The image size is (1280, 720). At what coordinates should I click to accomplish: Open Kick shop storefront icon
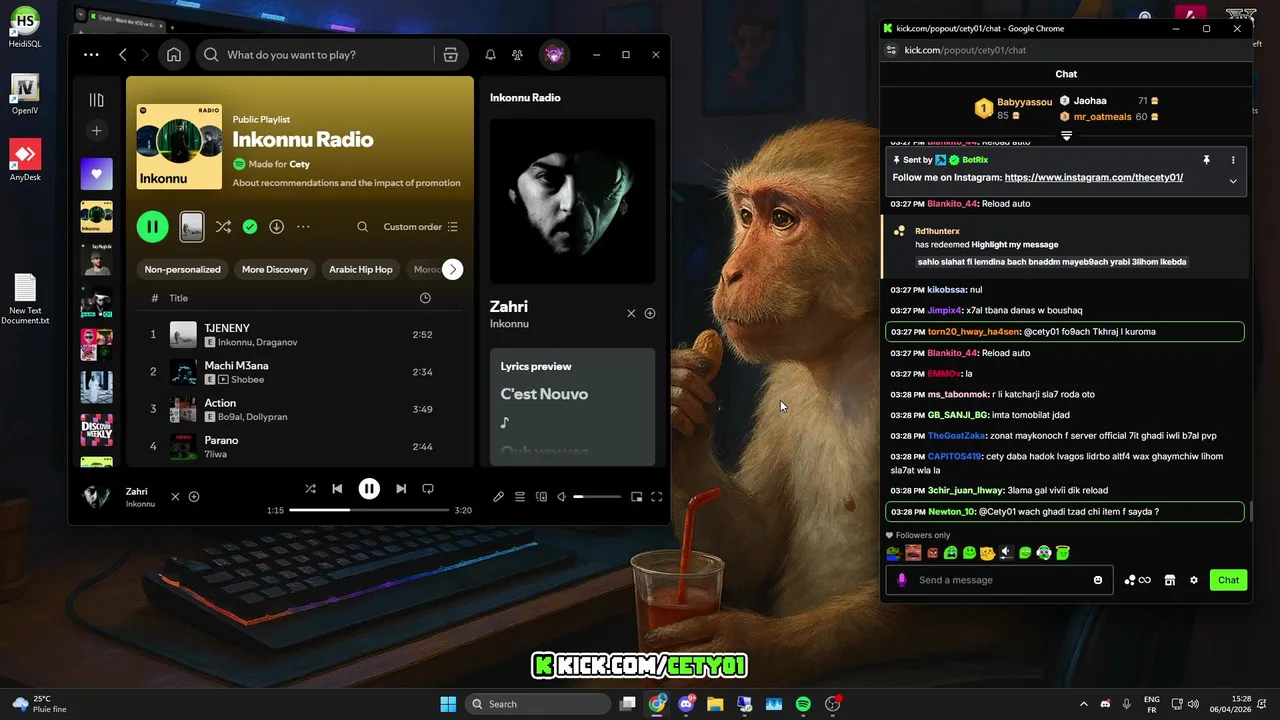1169,580
